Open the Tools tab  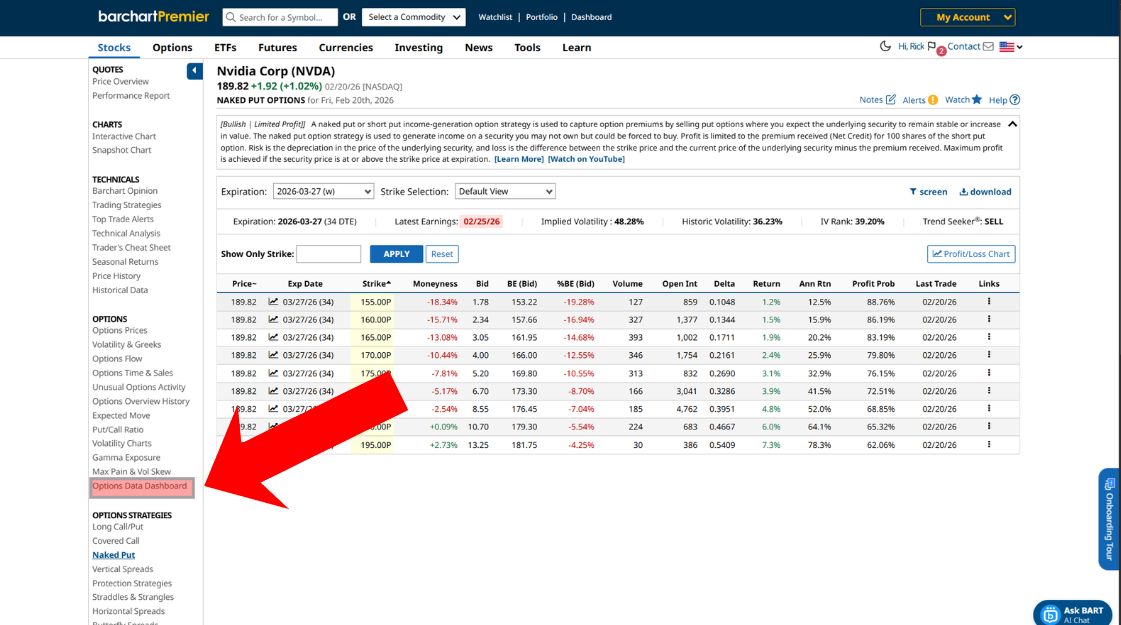pyautogui.click(x=528, y=47)
